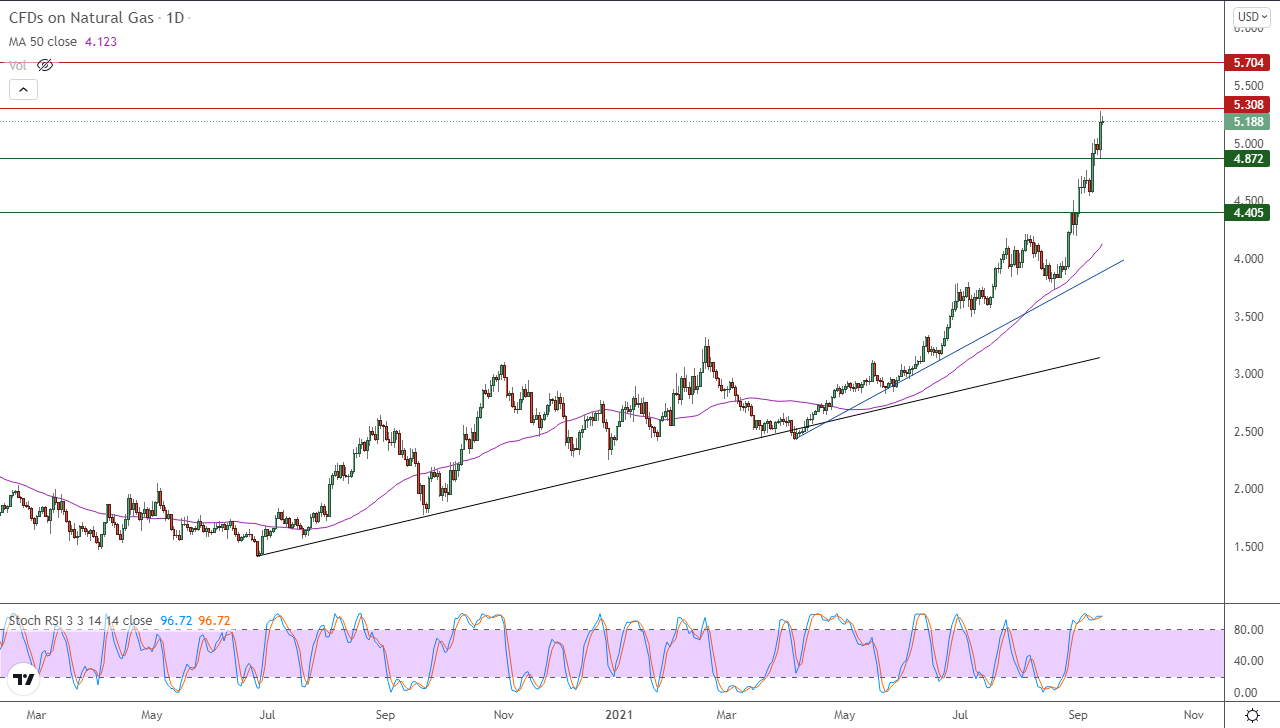Image resolution: width=1280 pixels, height=728 pixels.
Task: Click the 4.000 price scale label
Action: click(x=1249, y=259)
